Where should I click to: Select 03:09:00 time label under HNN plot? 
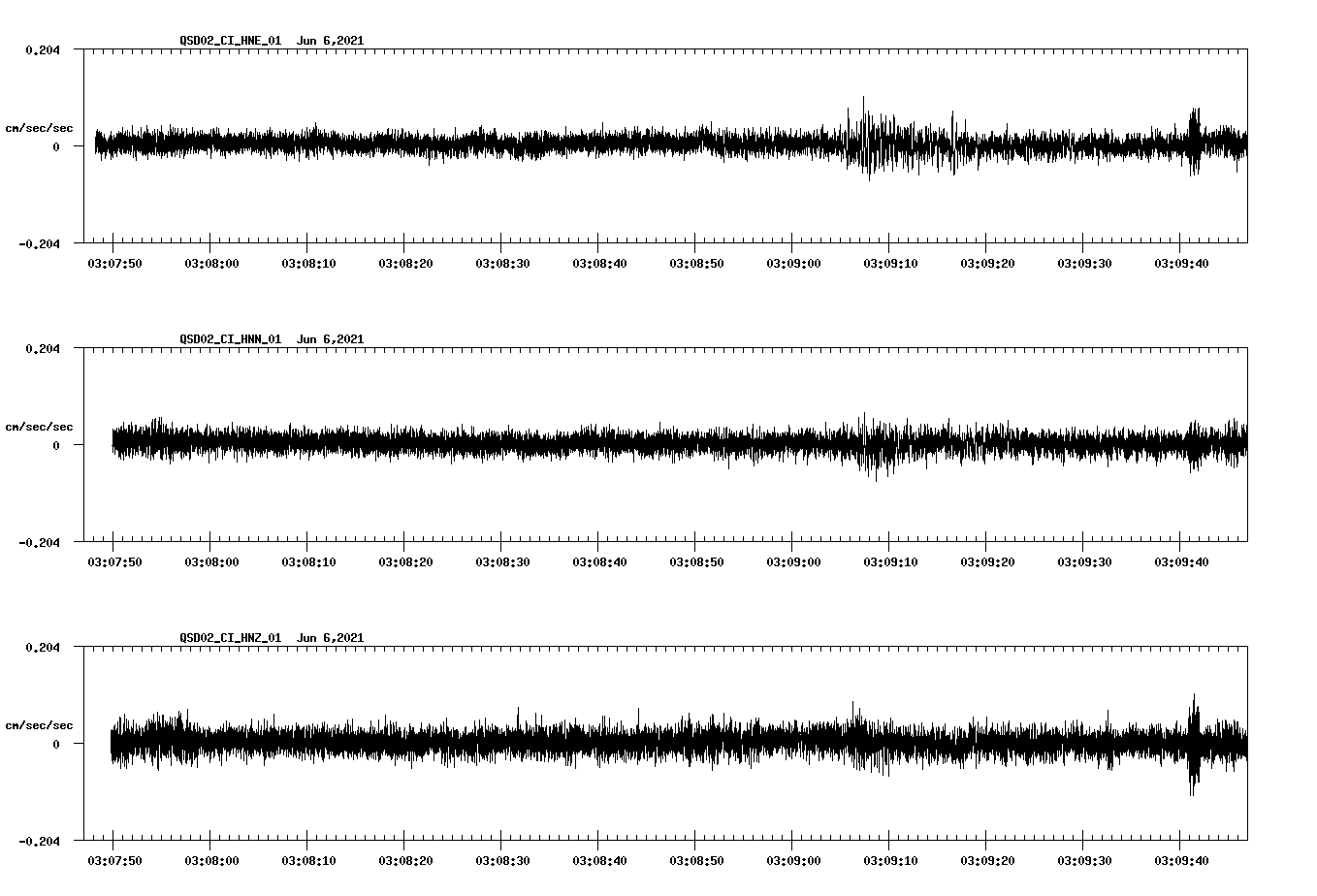click(793, 561)
